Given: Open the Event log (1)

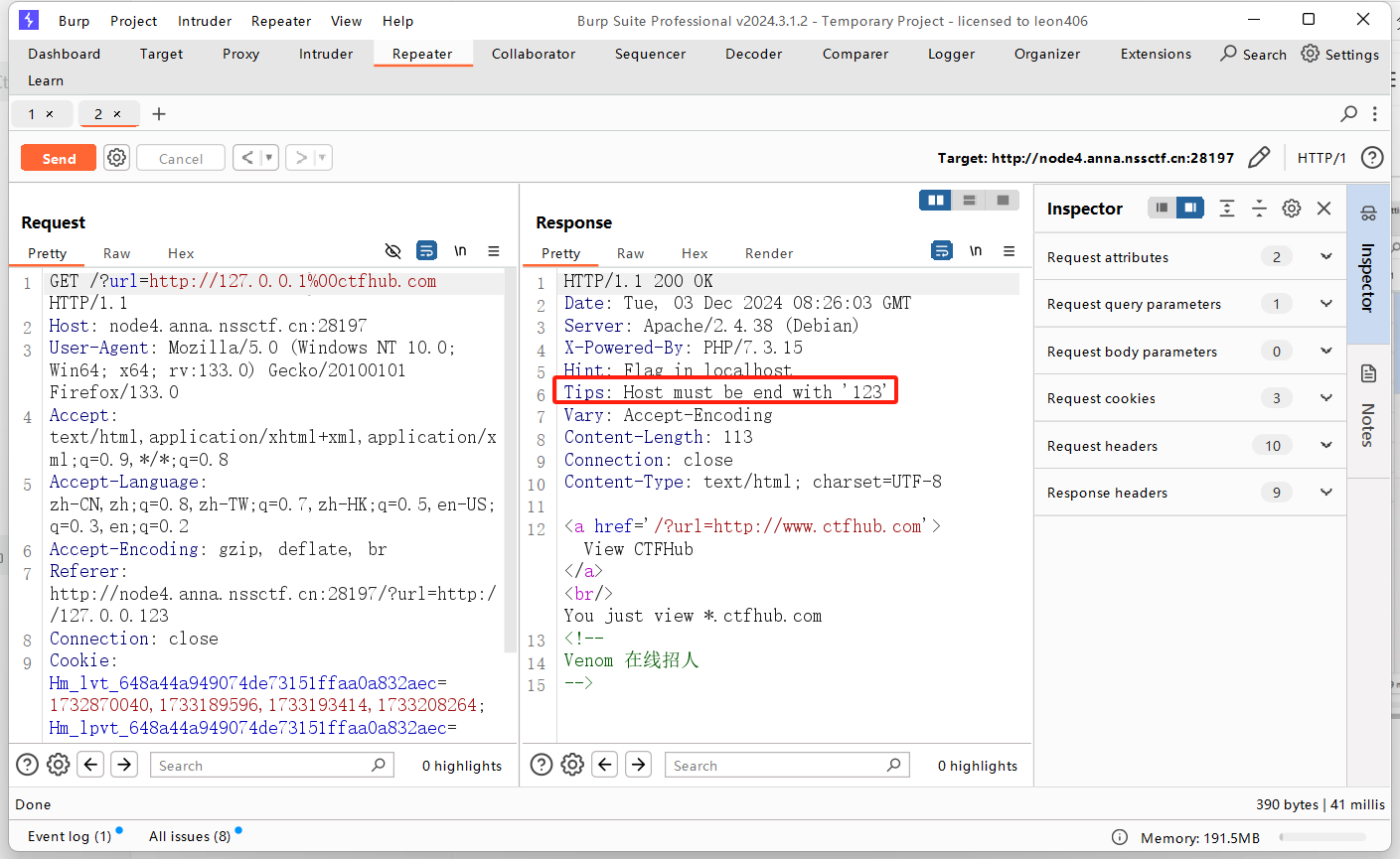Looking at the screenshot, I should click(70, 836).
